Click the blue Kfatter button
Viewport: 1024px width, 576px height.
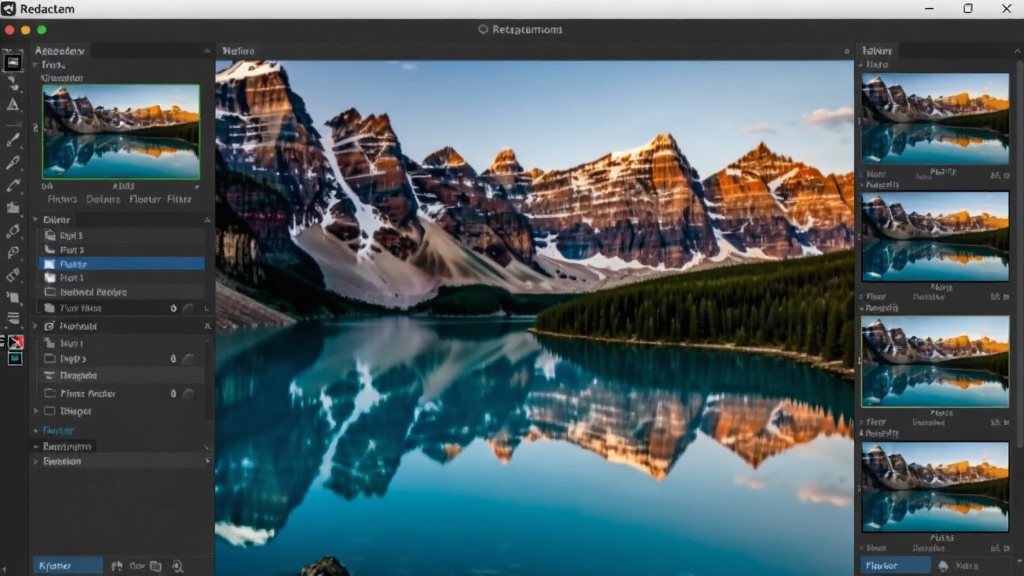[68, 566]
